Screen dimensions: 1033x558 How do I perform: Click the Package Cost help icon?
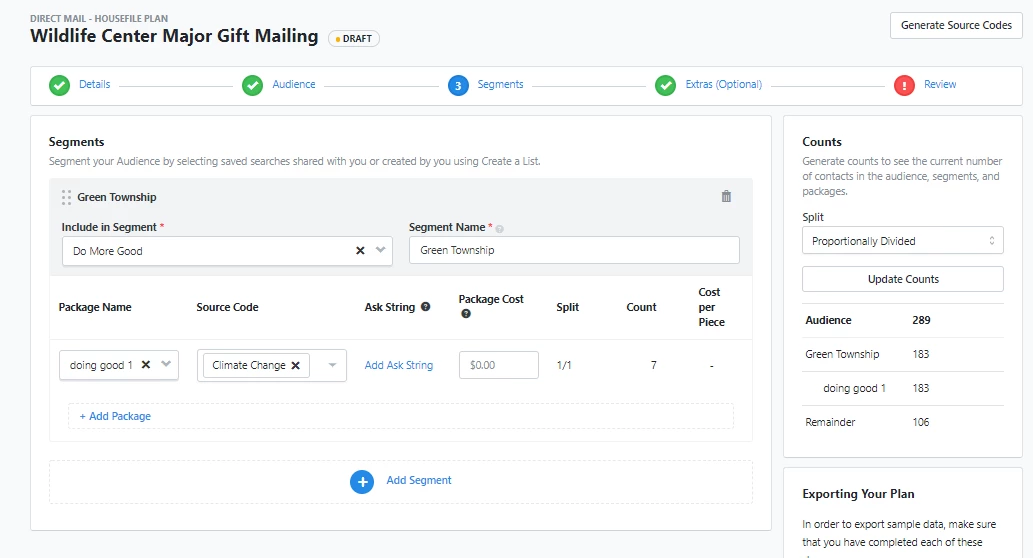466,314
